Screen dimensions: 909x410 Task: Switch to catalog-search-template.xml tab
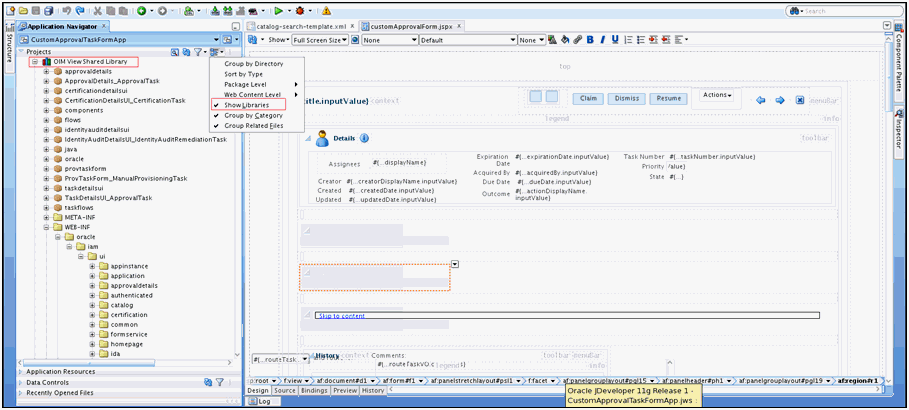[x=301, y=27]
